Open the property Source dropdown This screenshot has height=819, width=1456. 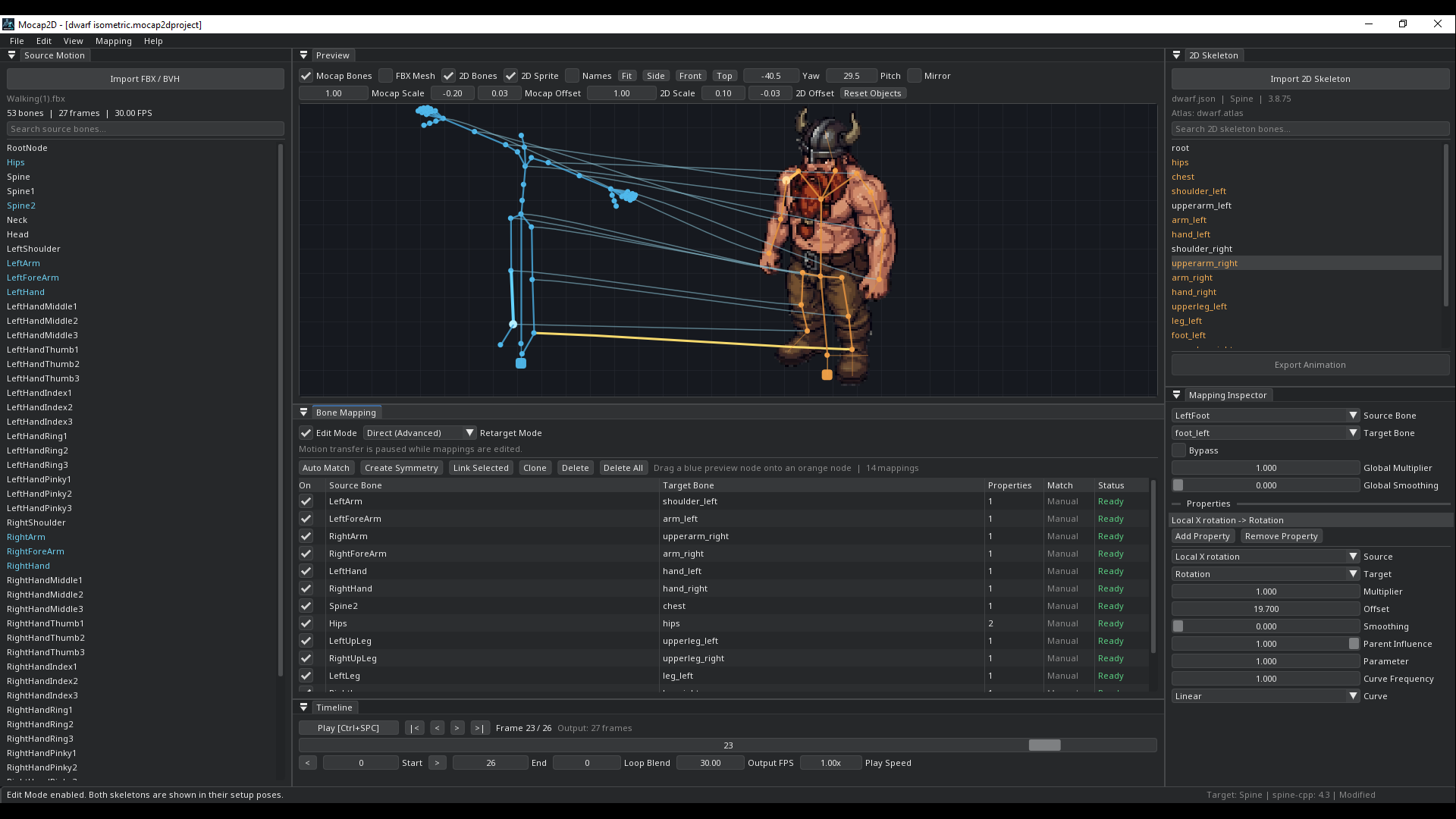(x=1265, y=557)
